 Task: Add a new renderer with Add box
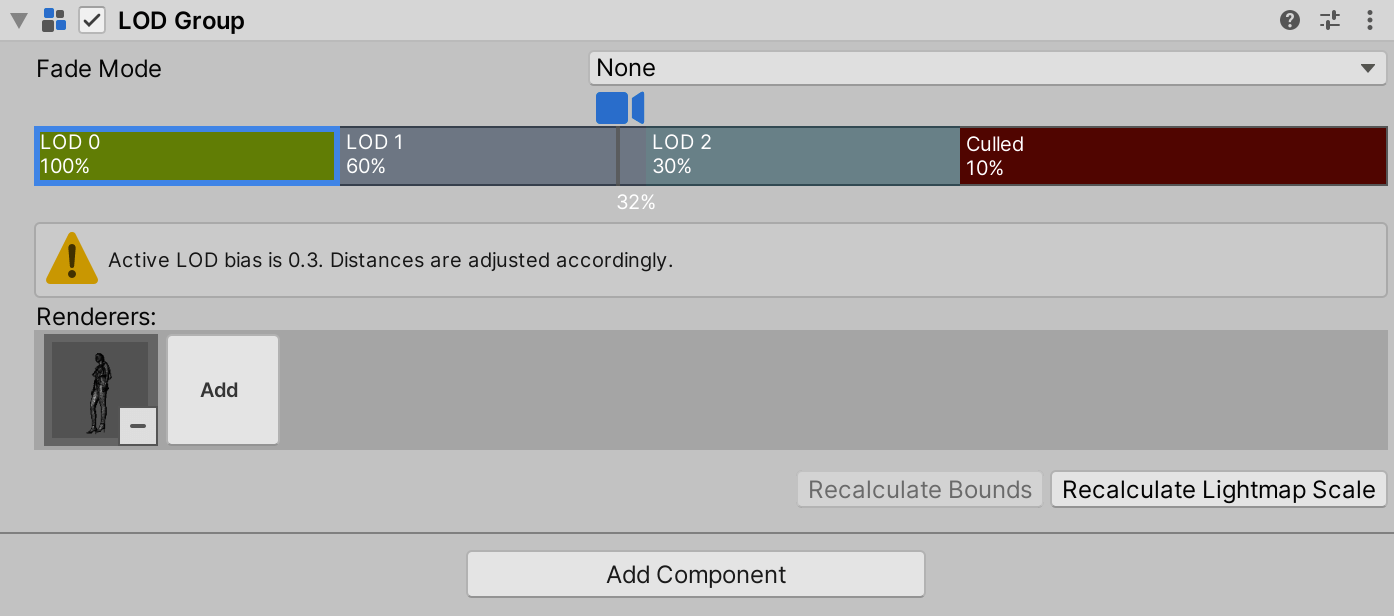pos(222,390)
